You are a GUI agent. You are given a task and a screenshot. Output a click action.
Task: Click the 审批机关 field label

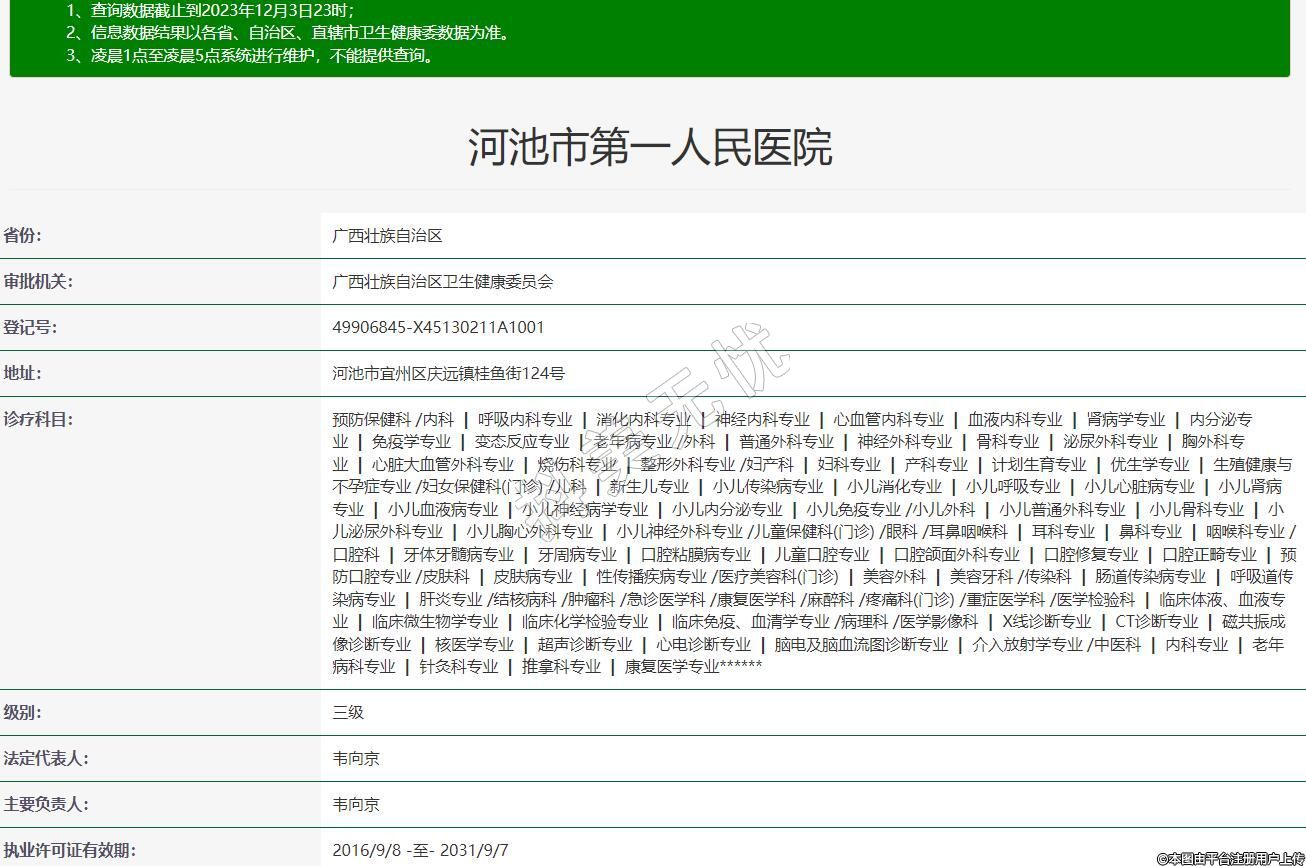tap(38, 282)
